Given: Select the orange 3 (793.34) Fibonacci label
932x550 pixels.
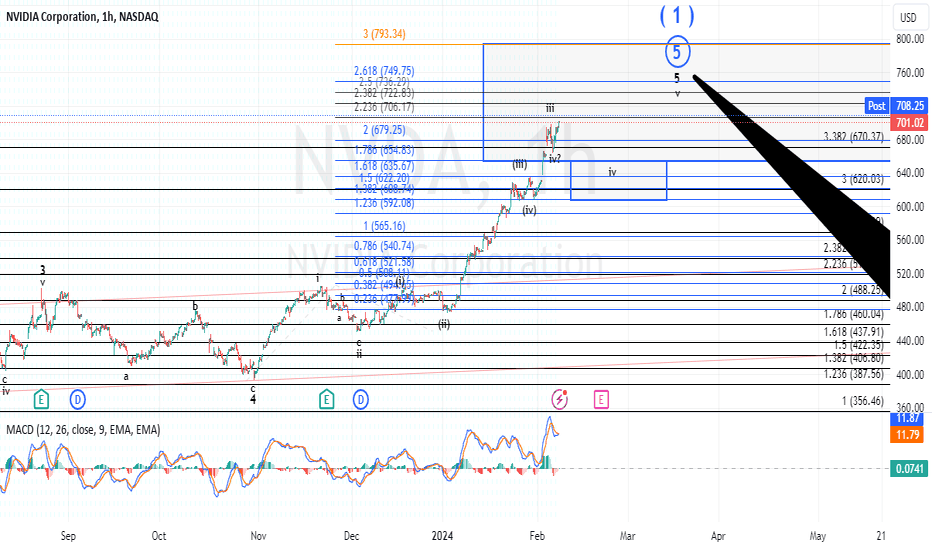Looking at the screenshot, I should click(385, 34).
